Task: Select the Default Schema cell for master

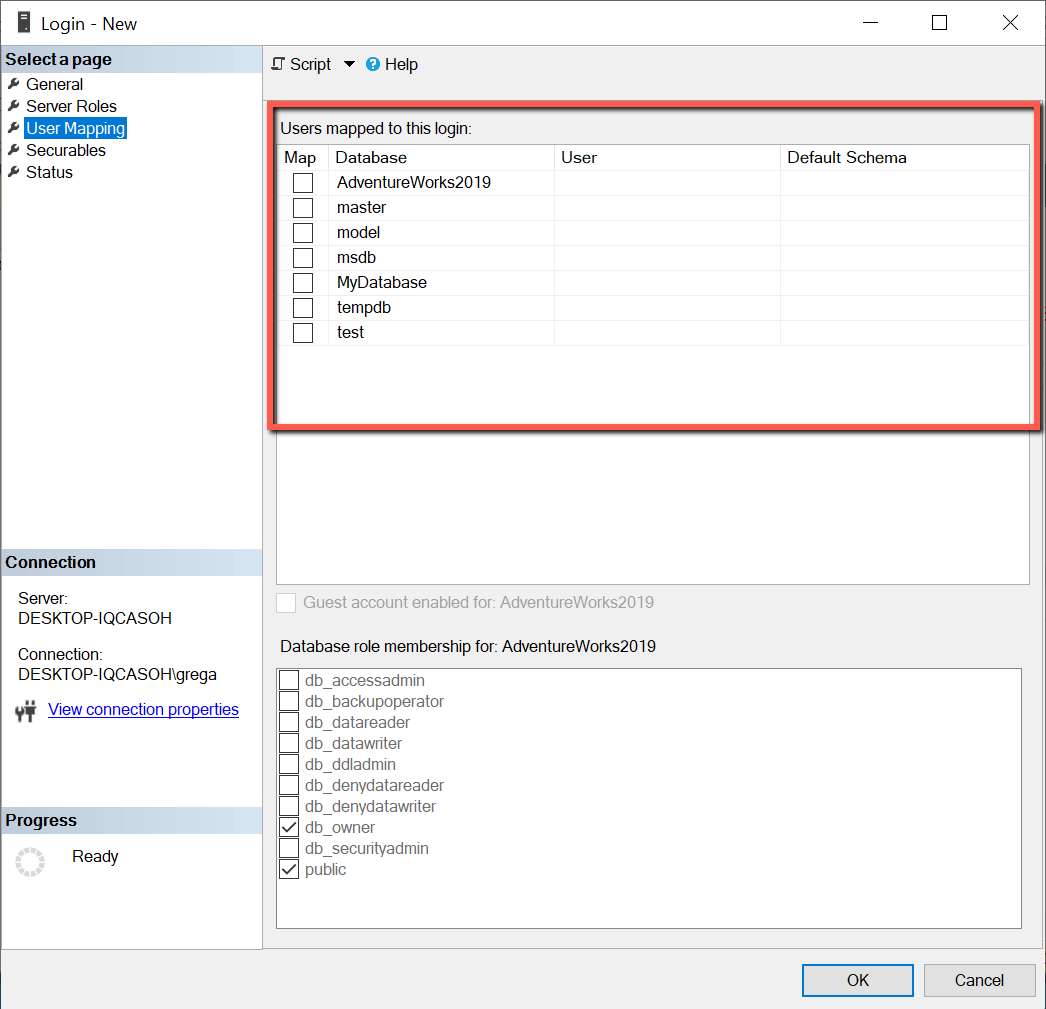Action: pyautogui.click(x=903, y=208)
